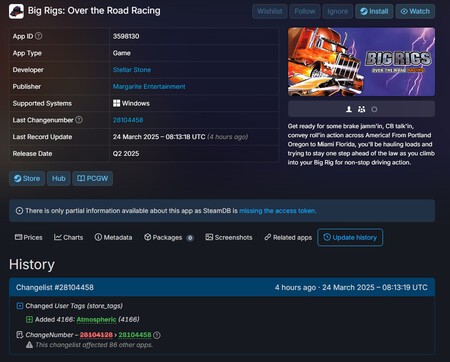
Task: Click the warning triangle icon for affected apps
Action: tap(29, 345)
